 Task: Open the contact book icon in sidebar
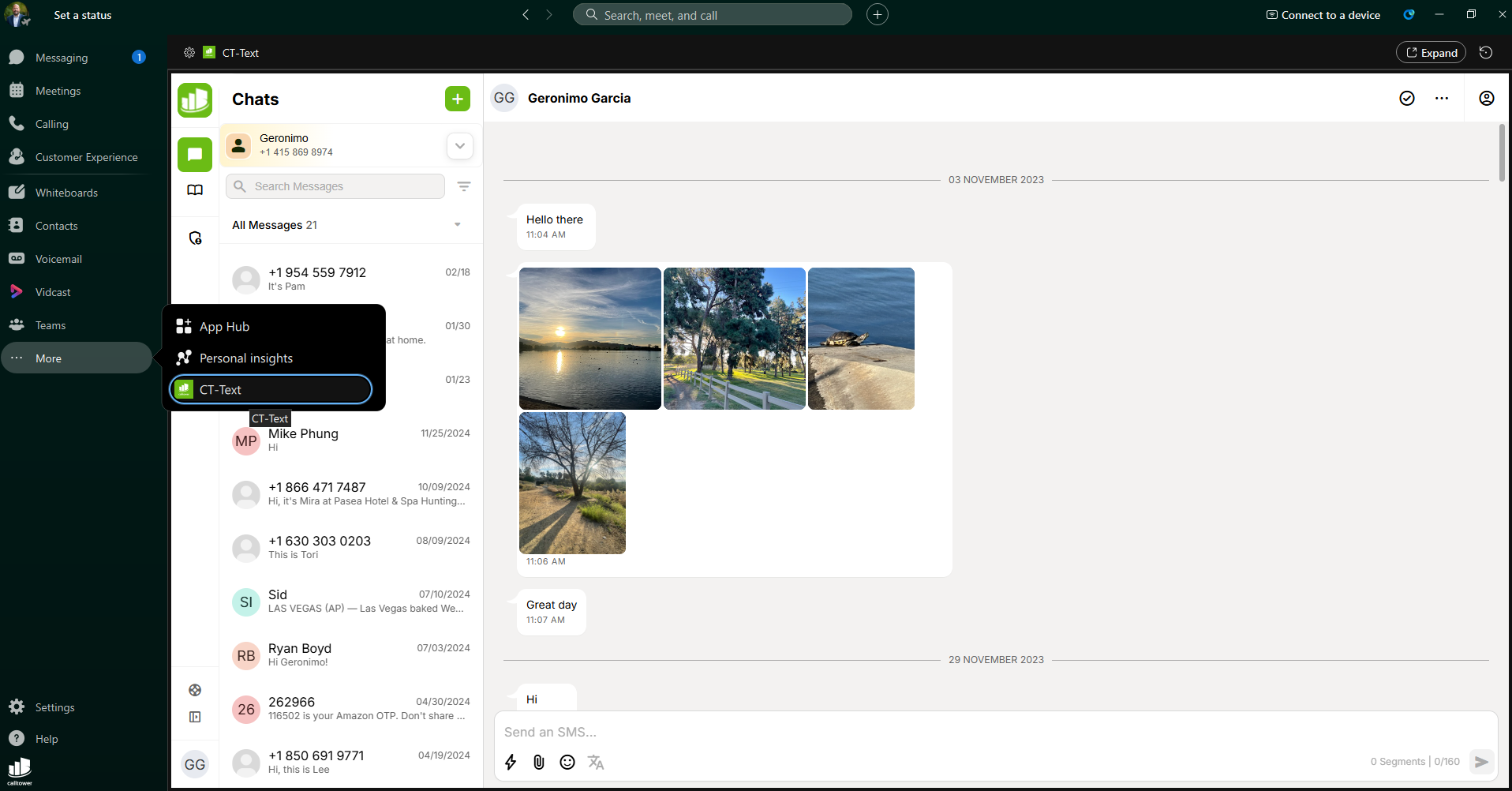[x=195, y=190]
